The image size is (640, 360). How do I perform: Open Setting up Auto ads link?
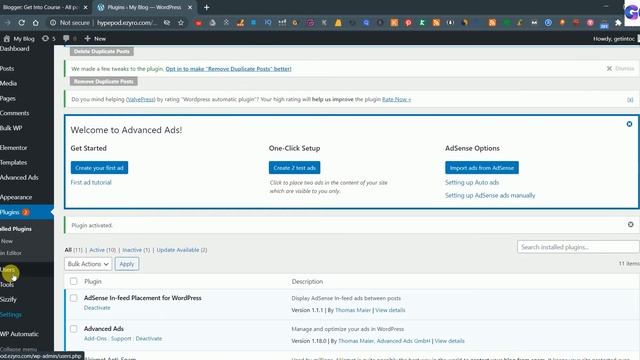pyautogui.click(x=472, y=182)
